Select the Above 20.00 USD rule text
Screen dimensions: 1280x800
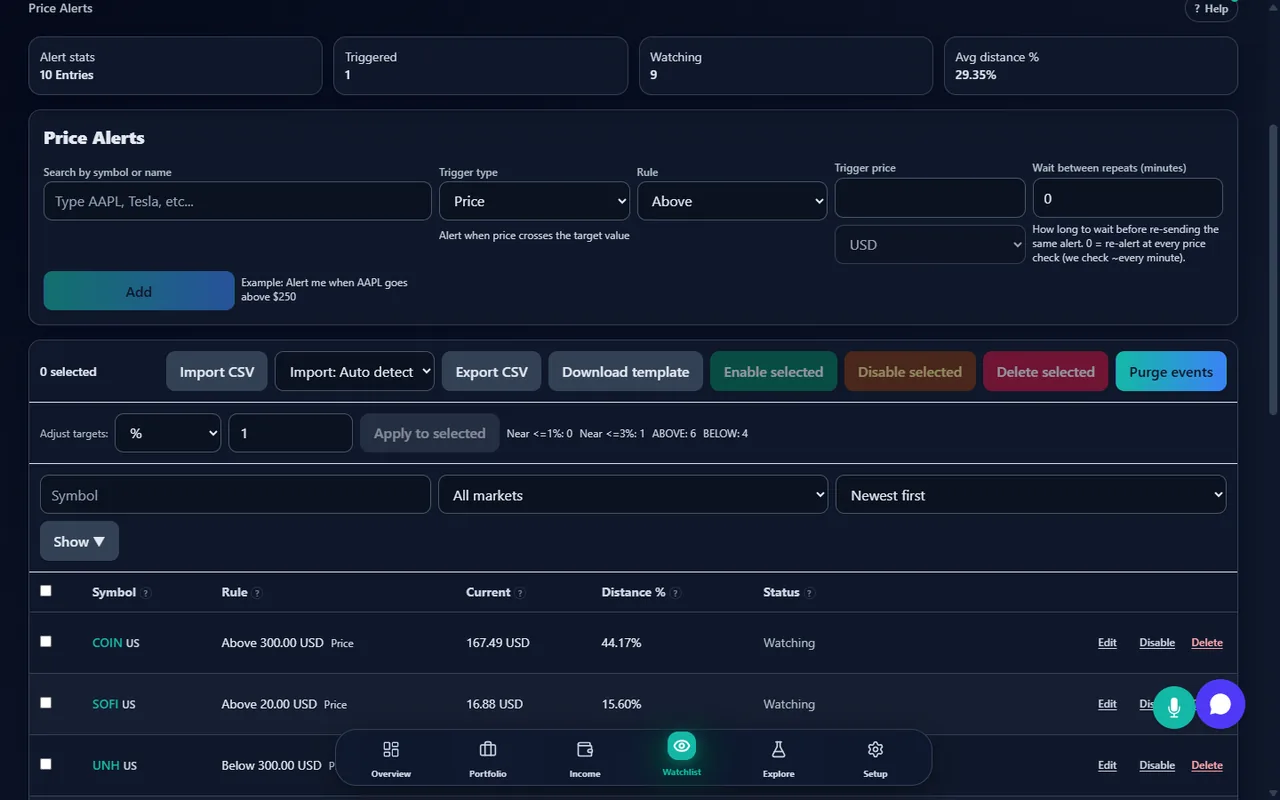269,704
